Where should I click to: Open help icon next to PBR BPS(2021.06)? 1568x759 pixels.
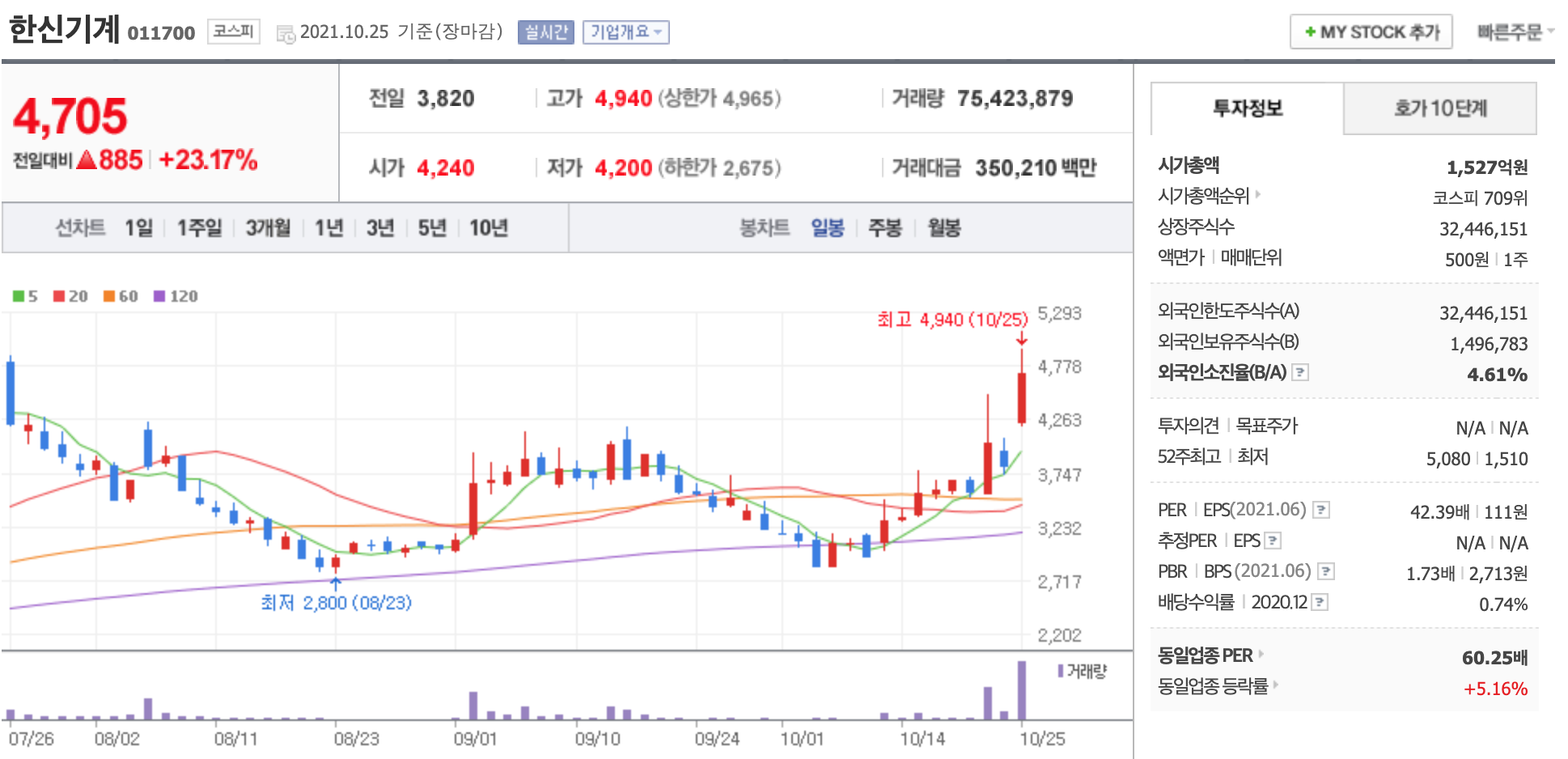pos(1325,571)
